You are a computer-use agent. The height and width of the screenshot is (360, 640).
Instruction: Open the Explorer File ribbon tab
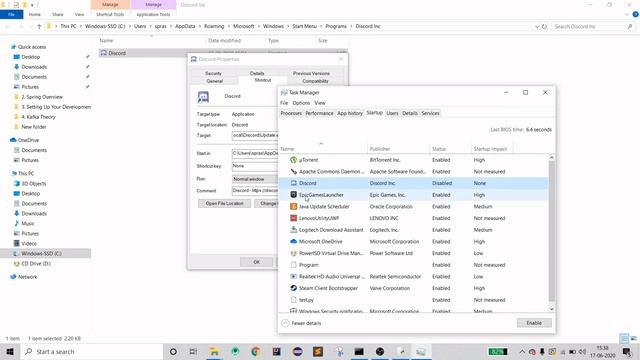pyautogui.click(x=11, y=14)
